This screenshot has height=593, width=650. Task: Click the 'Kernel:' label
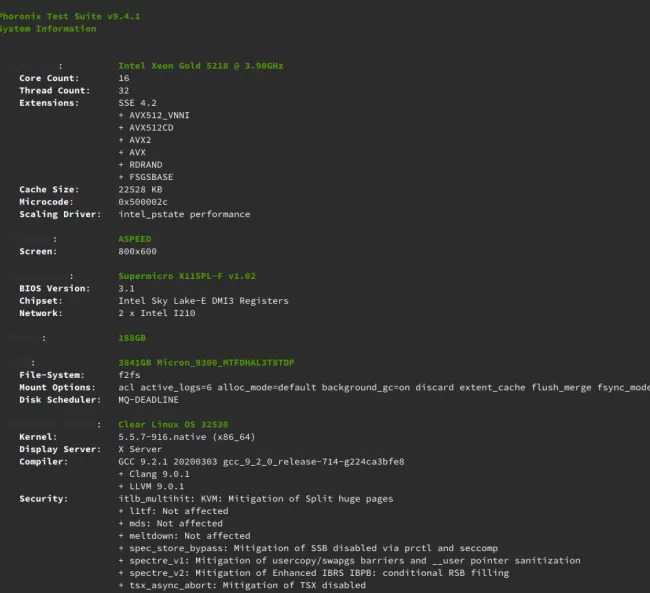(x=38, y=437)
